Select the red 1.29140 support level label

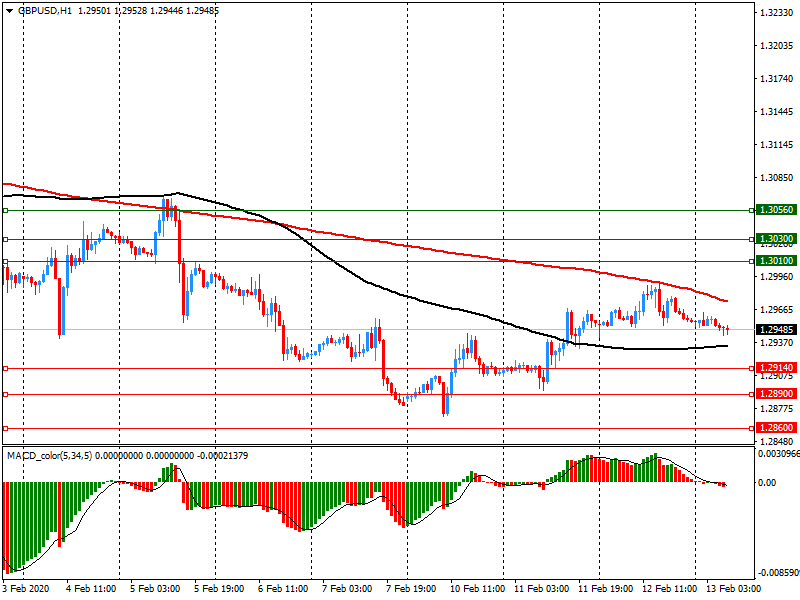776,368
